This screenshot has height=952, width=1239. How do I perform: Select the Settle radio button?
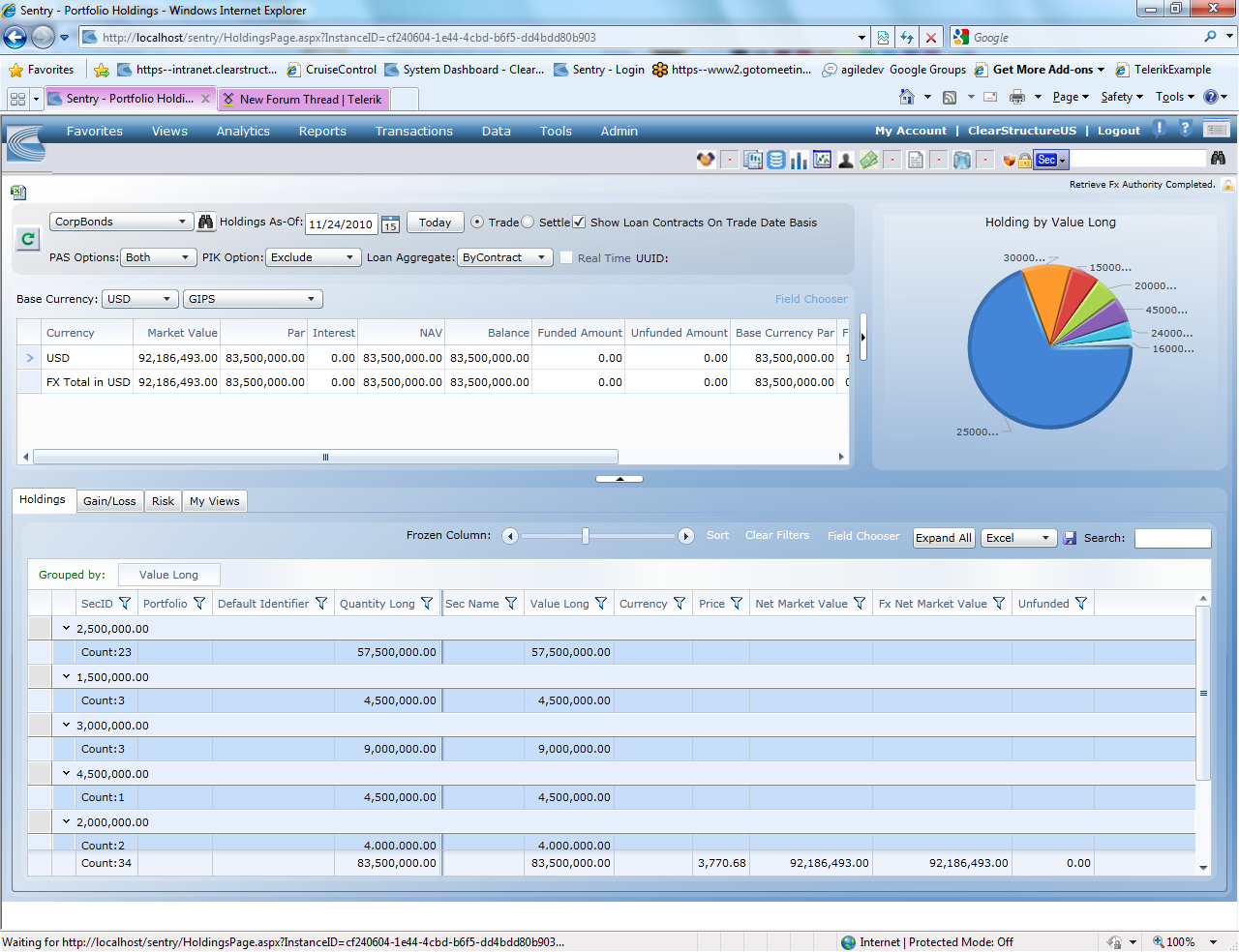(528, 222)
